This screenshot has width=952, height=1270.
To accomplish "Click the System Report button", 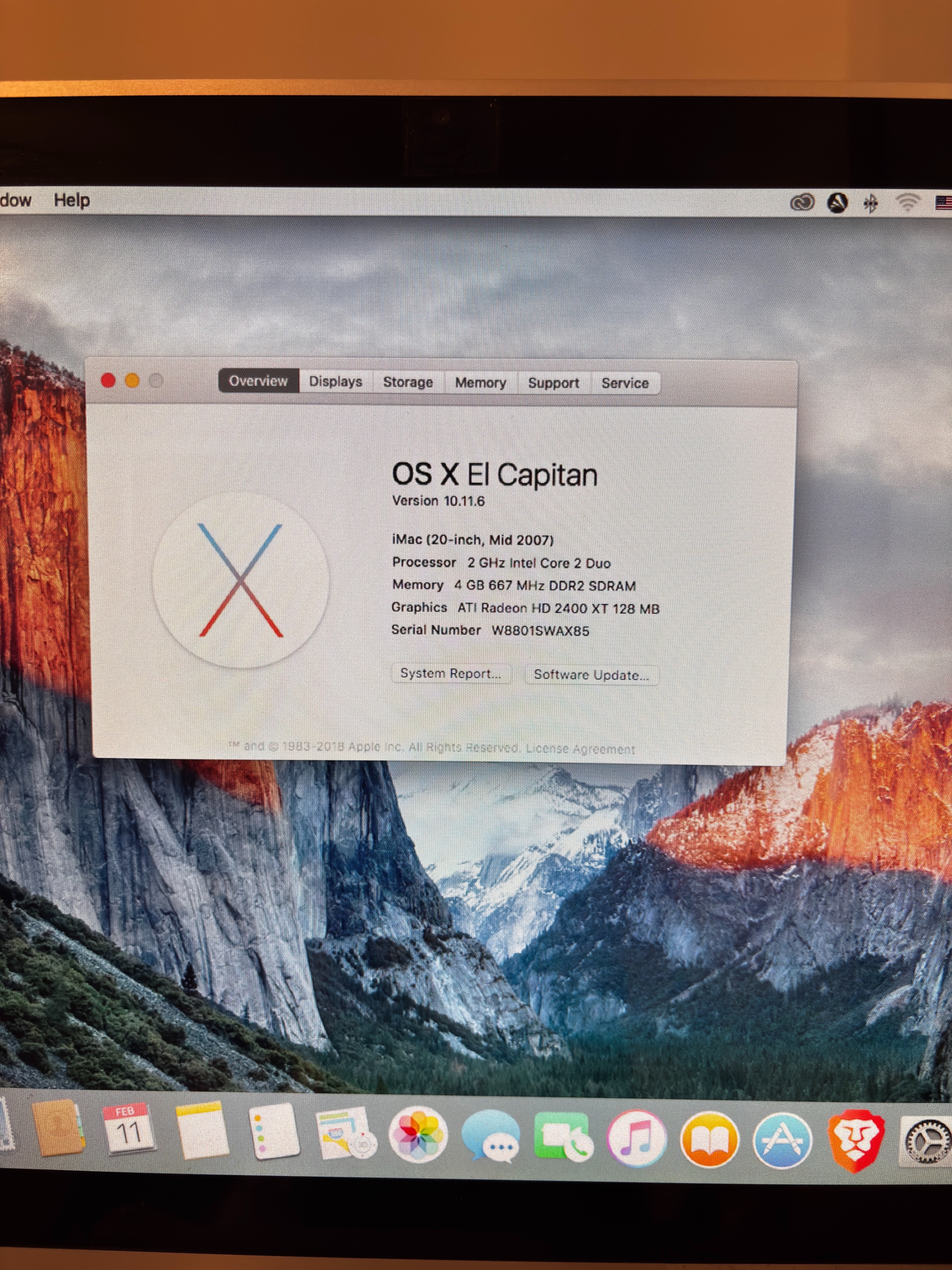I will click(x=451, y=674).
